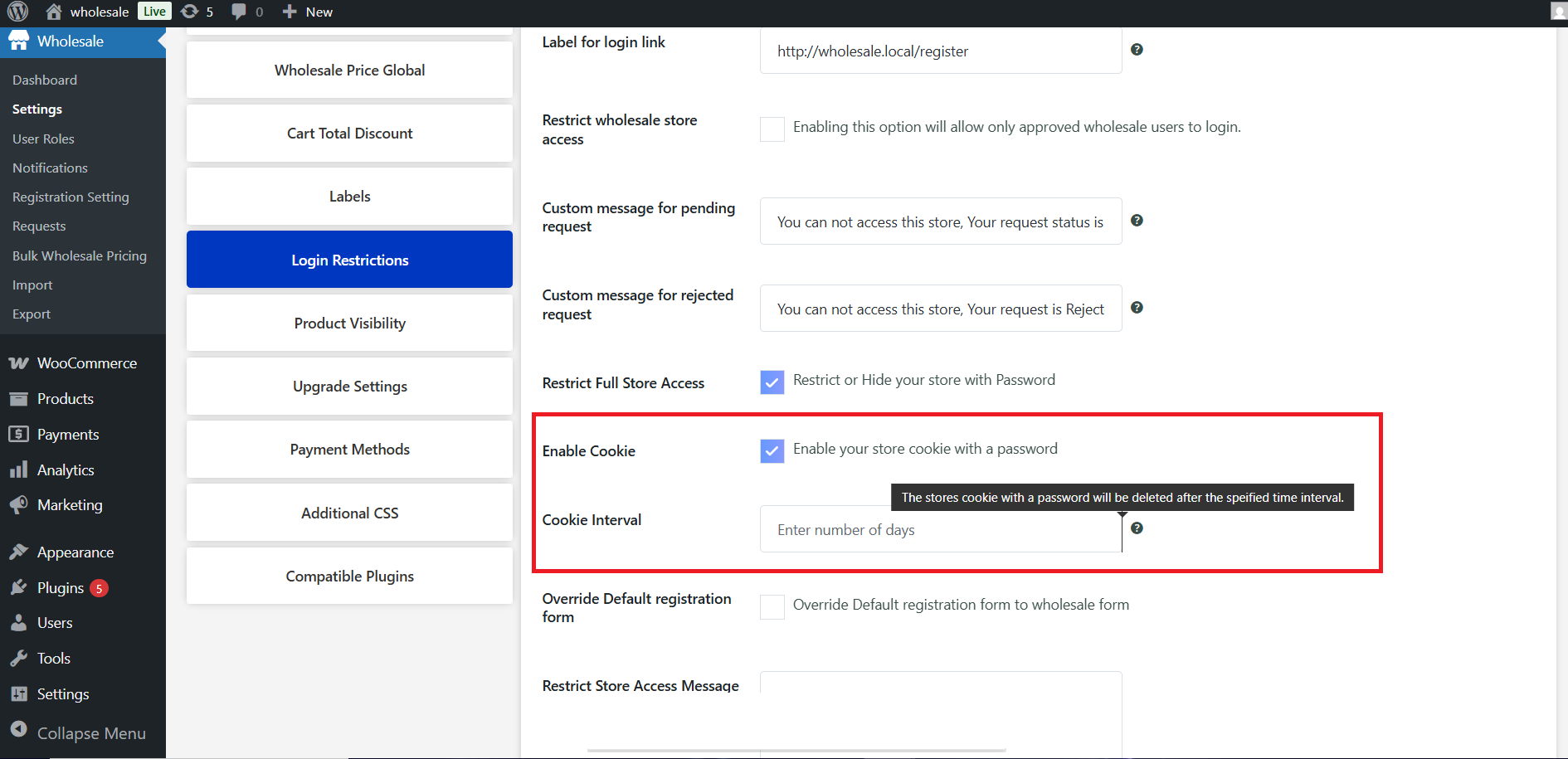The image size is (1568, 759).
Task: Click the Live status badge
Action: [154, 12]
